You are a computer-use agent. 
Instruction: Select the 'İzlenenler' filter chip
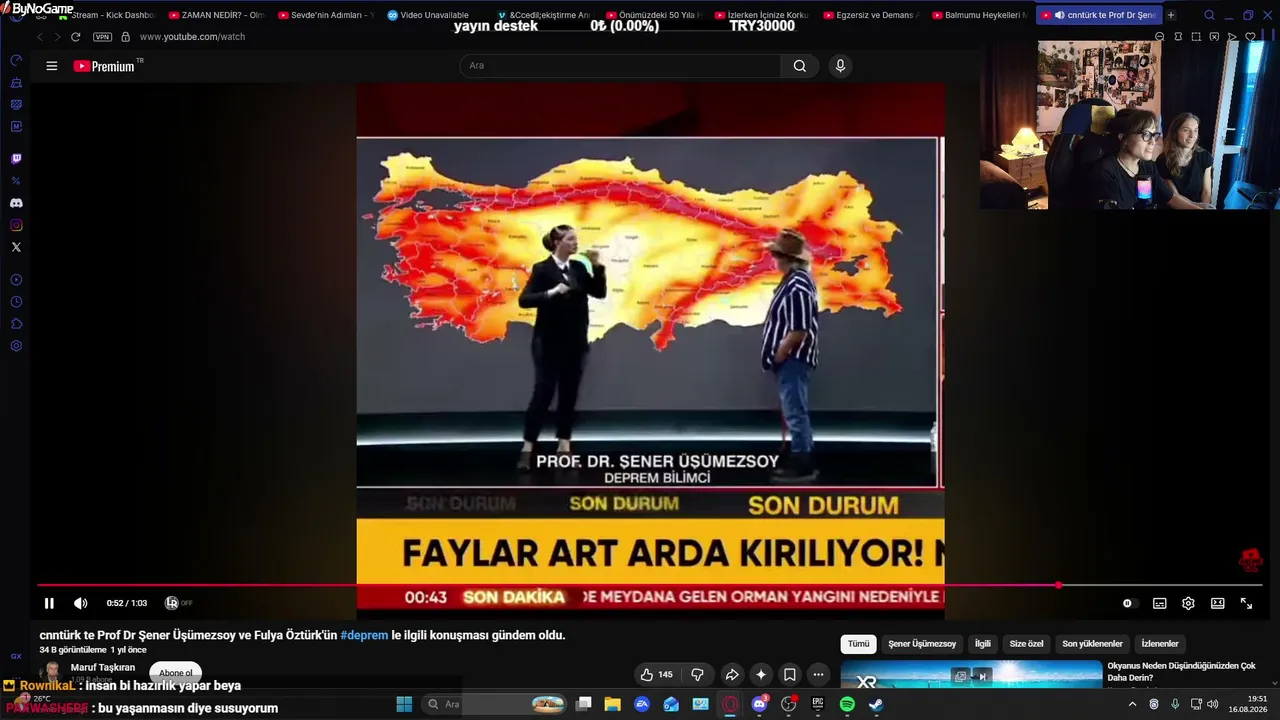(1160, 644)
